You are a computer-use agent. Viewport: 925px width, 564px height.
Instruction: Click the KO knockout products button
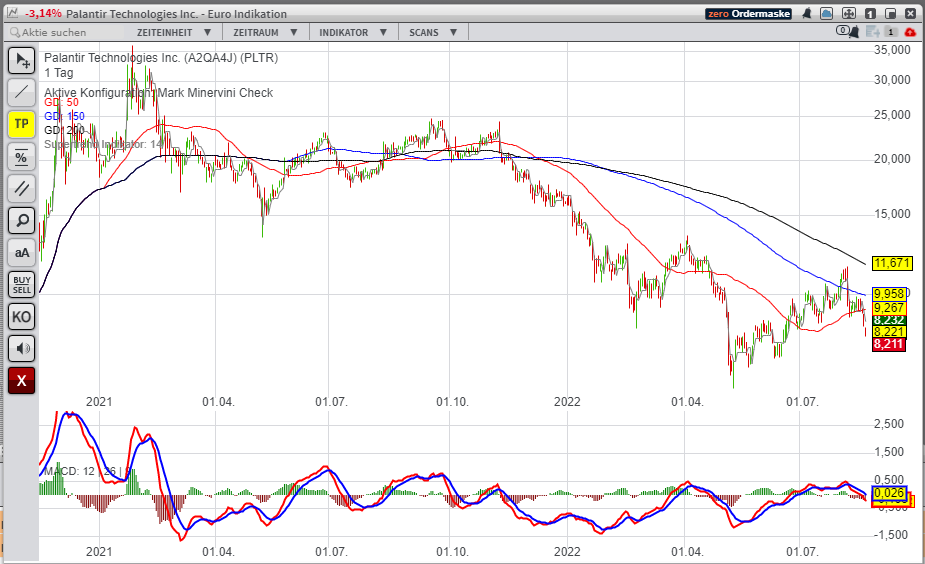tap(21, 317)
